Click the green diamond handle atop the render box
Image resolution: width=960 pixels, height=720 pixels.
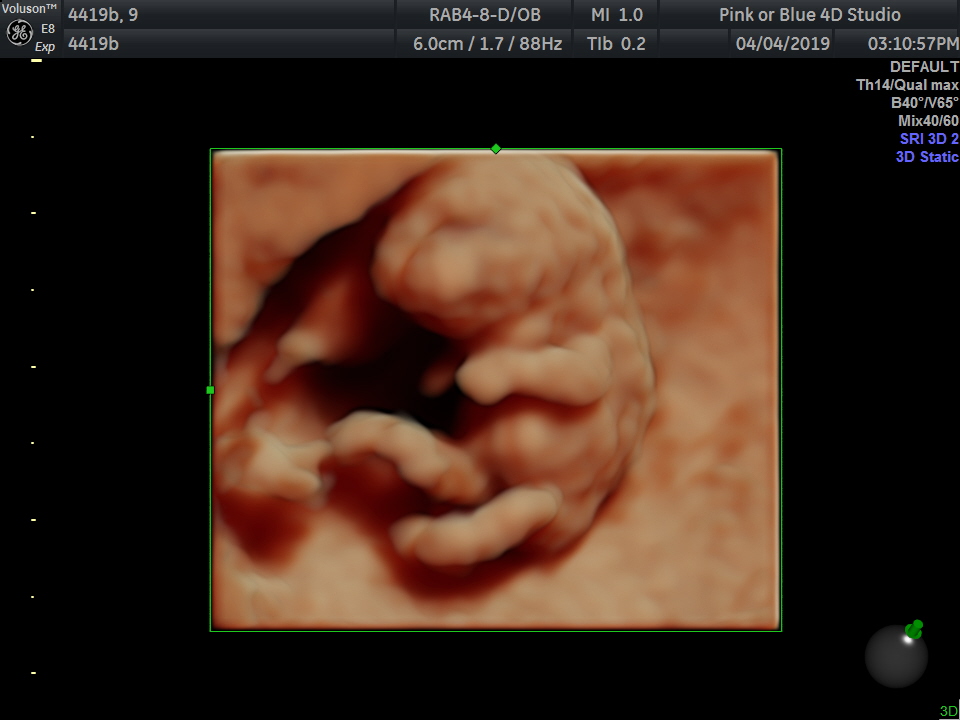496,149
